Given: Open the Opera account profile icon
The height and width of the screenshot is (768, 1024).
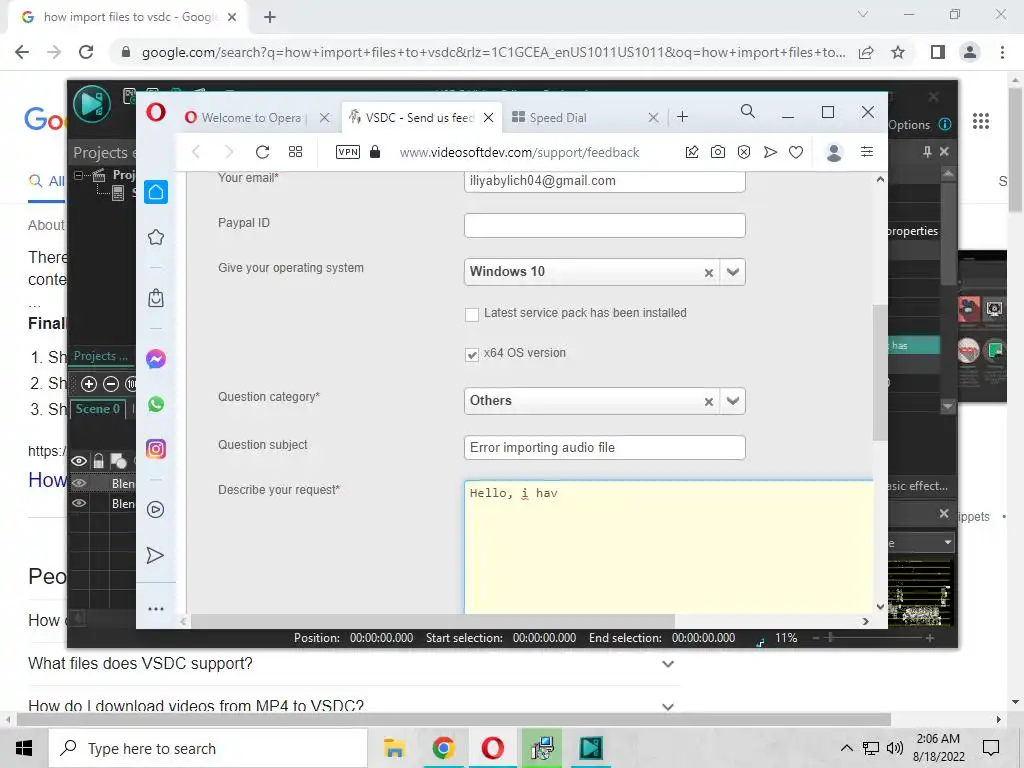Looking at the screenshot, I should [x=834, y=152].
